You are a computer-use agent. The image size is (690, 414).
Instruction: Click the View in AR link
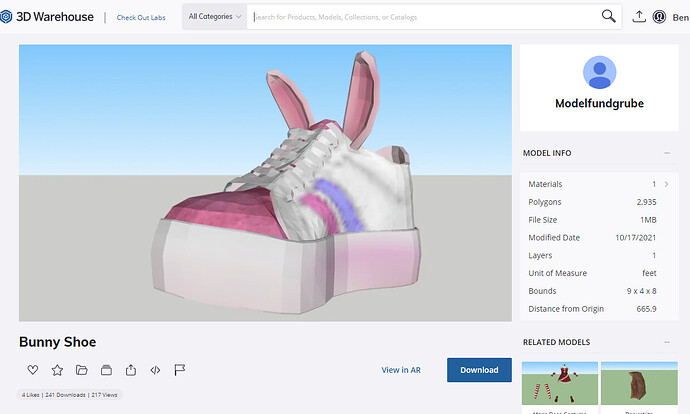pos(401,370)
